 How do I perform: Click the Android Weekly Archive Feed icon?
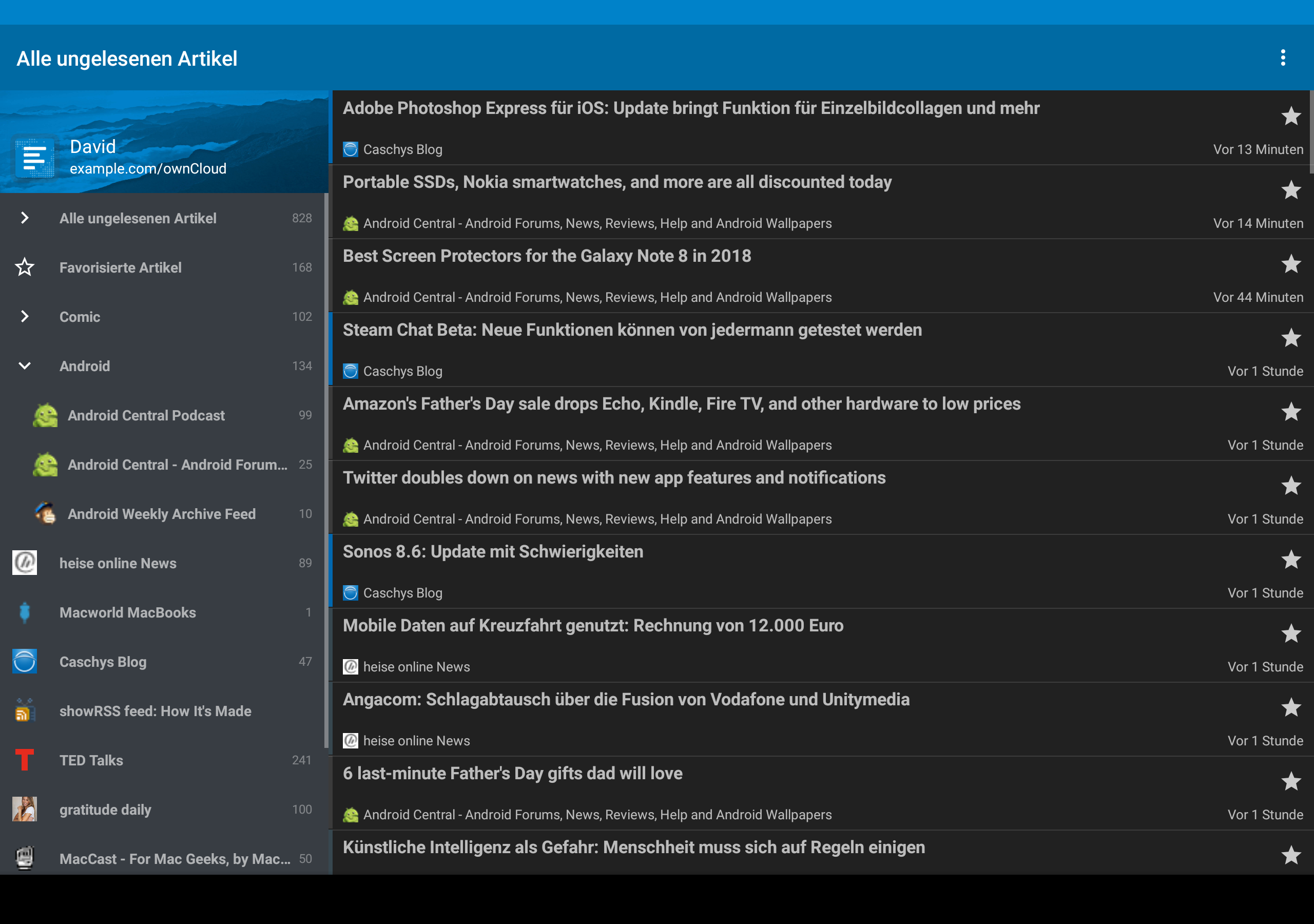coord(45,513)
